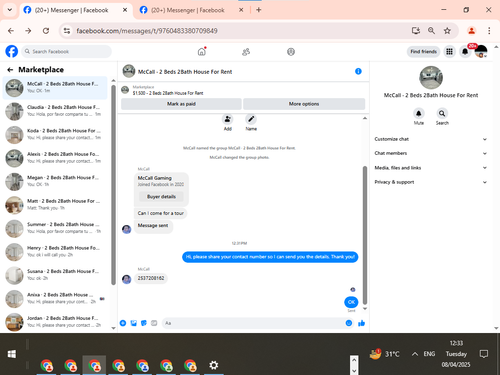Open Windows notification center icon
The image size is (500, 375).
[x=483, y=354]
